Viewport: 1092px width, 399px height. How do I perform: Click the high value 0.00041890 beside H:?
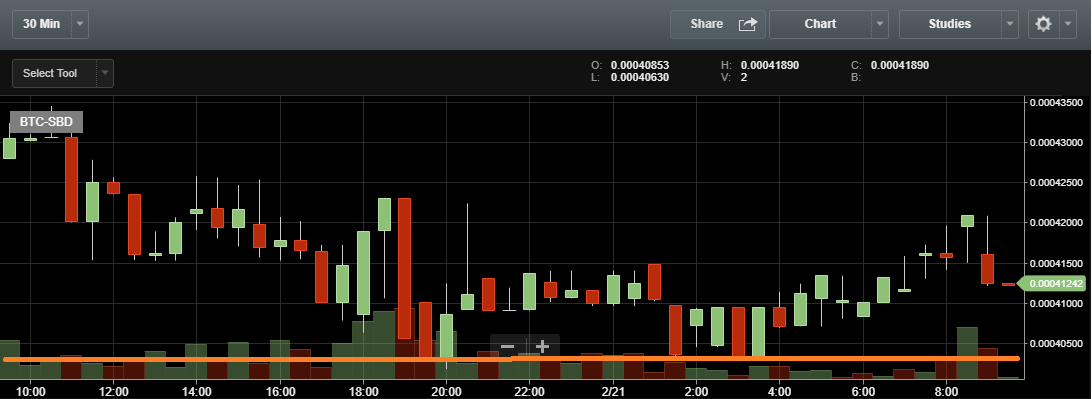770,65
